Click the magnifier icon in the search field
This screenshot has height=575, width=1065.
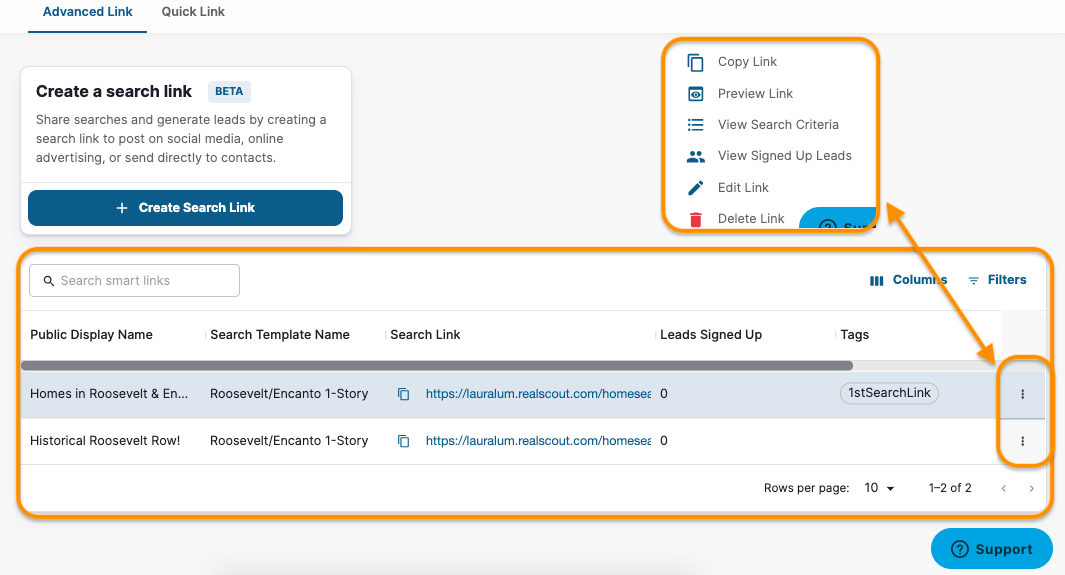(49, 281)
